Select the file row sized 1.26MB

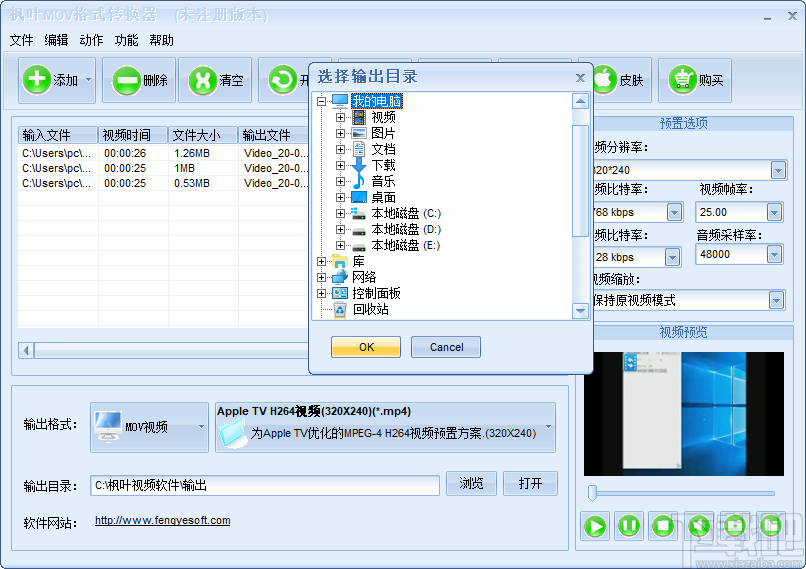[x=164, y=153]
